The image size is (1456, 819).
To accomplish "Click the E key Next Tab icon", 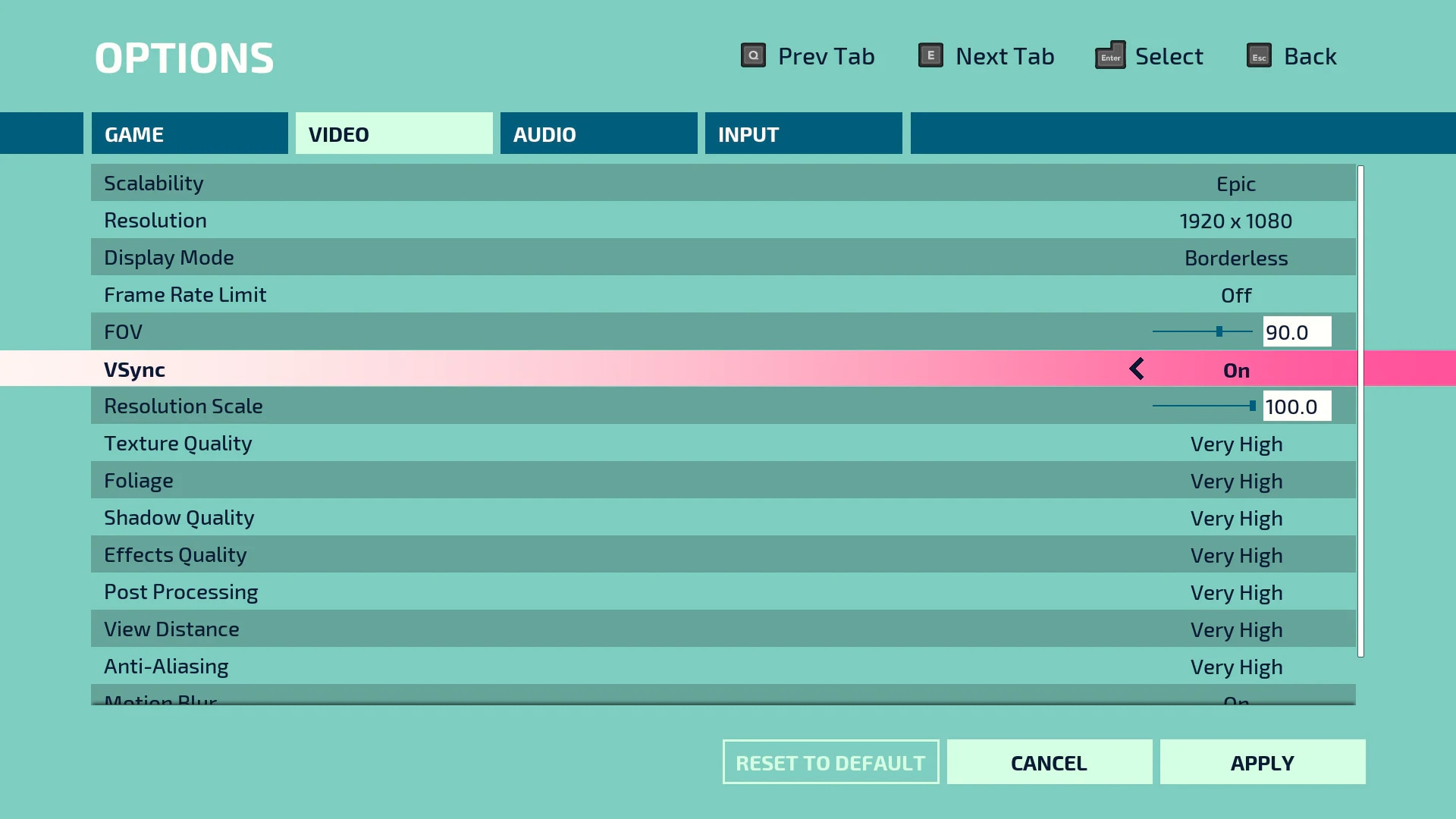I will coord(930,55).
